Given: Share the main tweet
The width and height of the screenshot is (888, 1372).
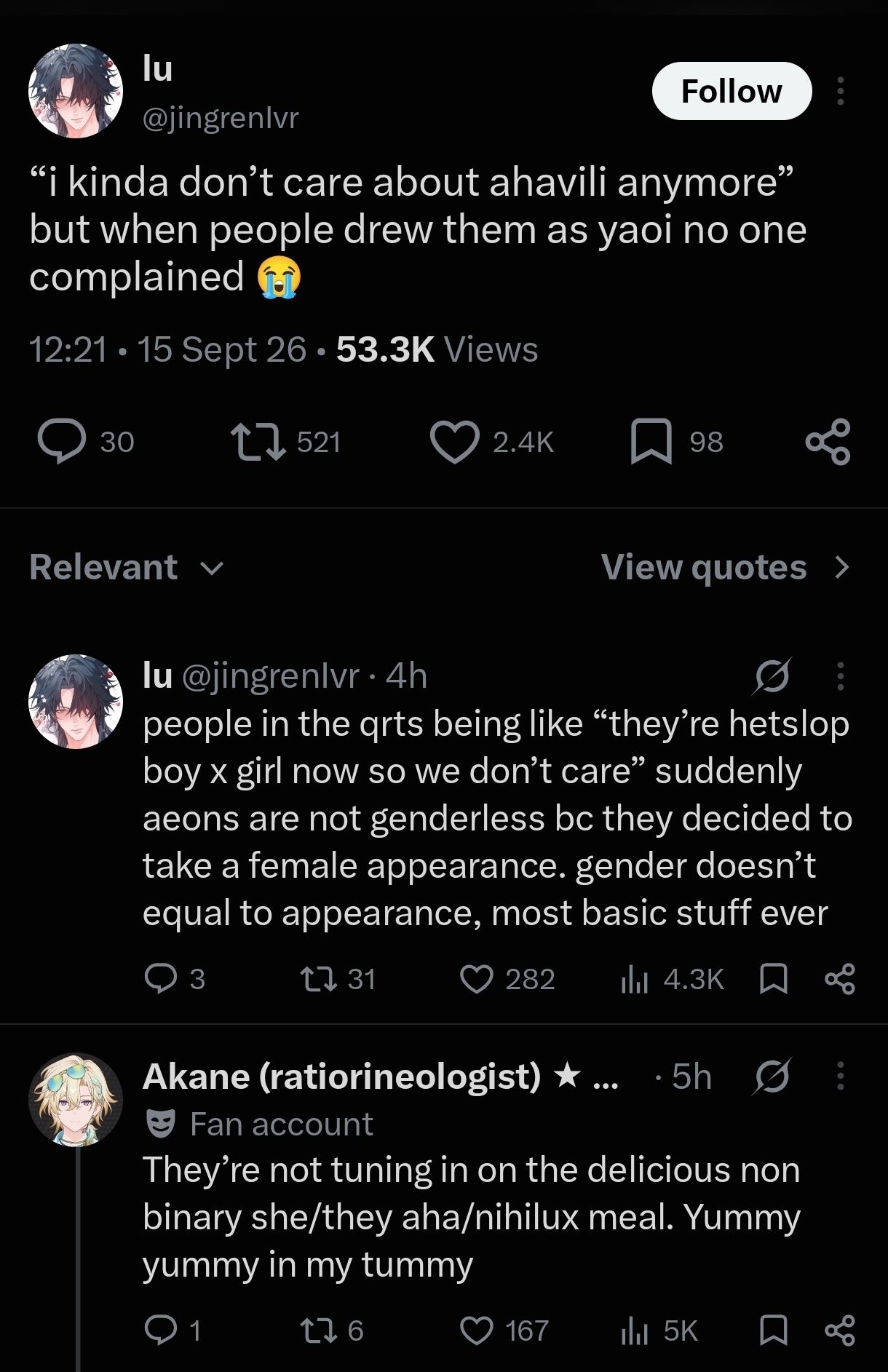Looking at the screenshot, I should coord(828,442).
